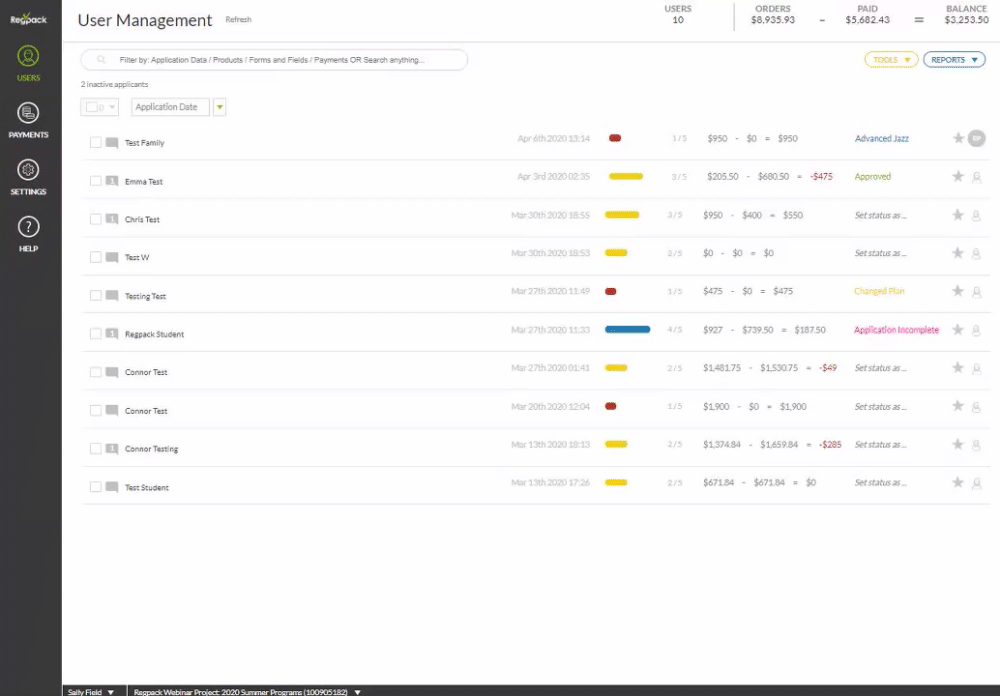This screenshot has height=696, width=1000.
Task: Star the Regpack Student applicant
Action: coord(958,330)
